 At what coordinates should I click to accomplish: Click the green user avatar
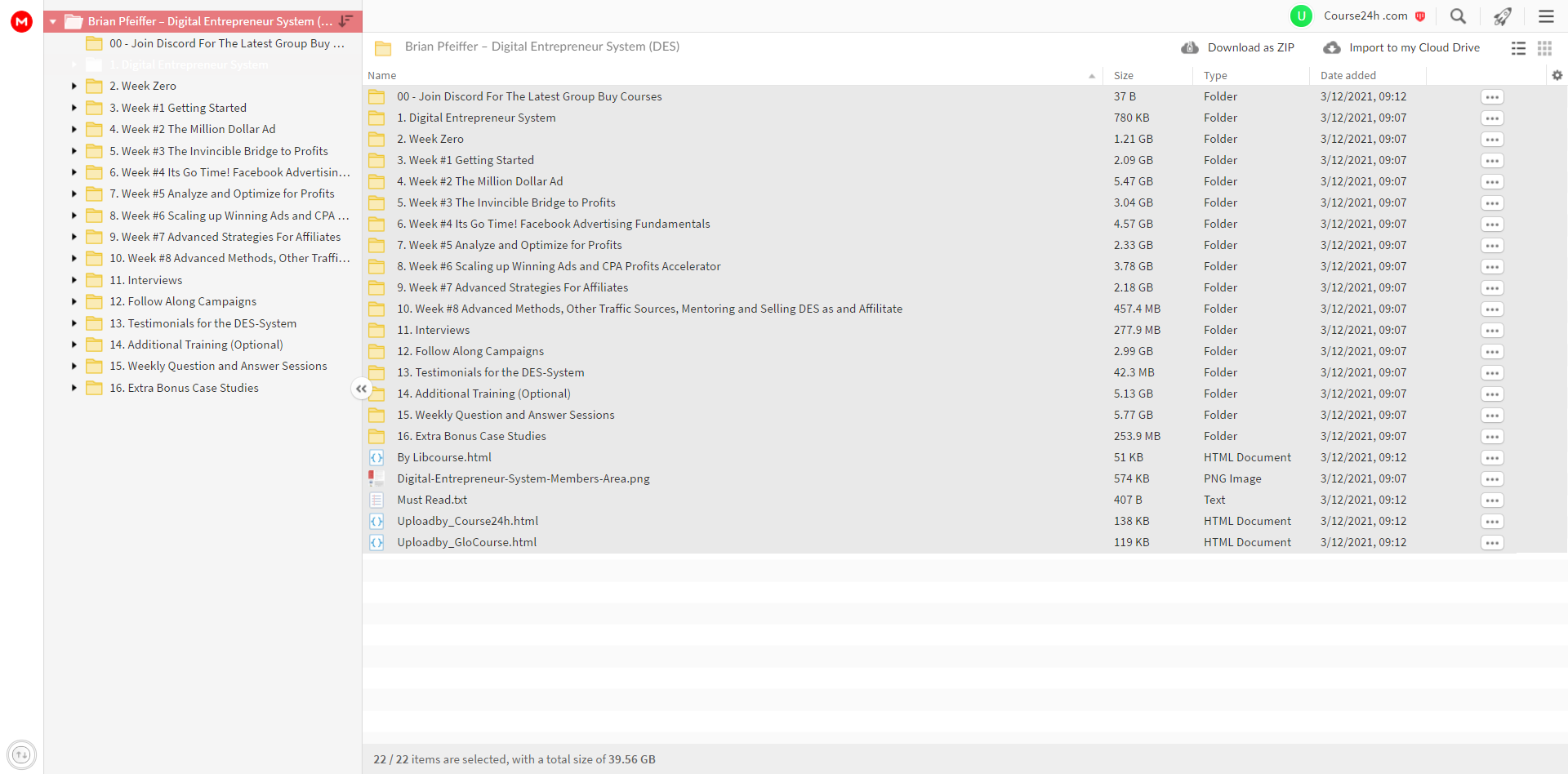click(x=1301, y=16)
